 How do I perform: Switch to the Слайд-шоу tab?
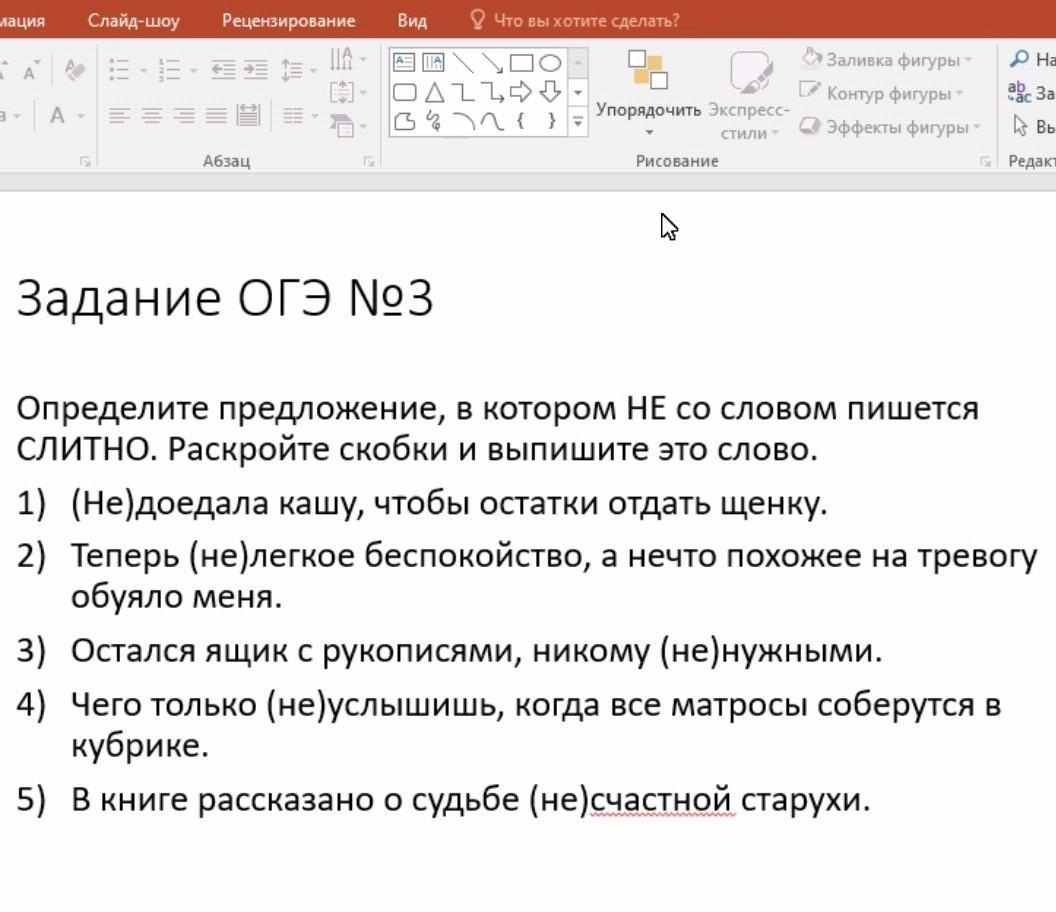tap(133, 21)
